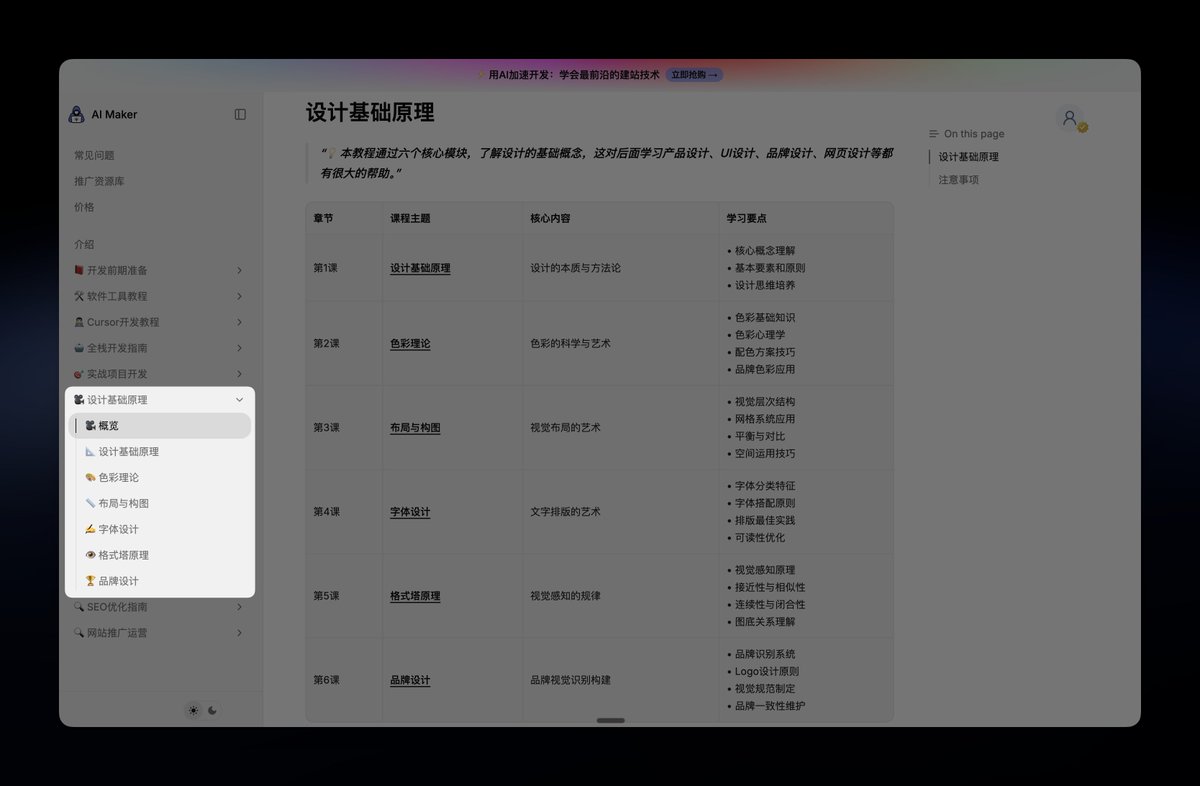Click the wrench icon beside 软件工具教程
The width and height of the screenshot is (1200, 786).
click(79, 296)
